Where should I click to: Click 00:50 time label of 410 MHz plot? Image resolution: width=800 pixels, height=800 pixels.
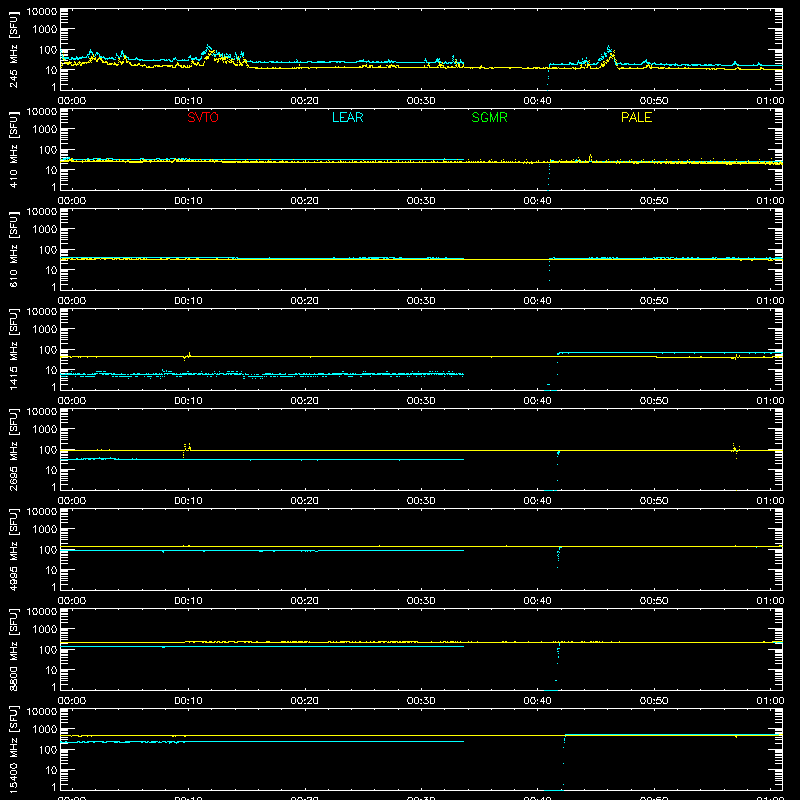click(654, 201)
